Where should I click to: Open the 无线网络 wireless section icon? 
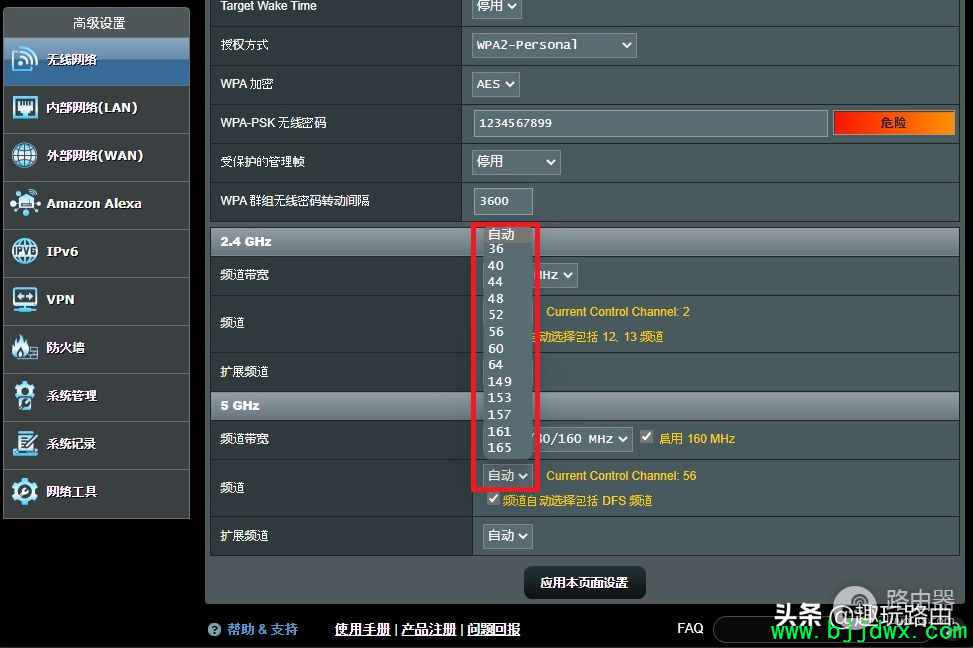pyautogui.click(x=25, y=61)
